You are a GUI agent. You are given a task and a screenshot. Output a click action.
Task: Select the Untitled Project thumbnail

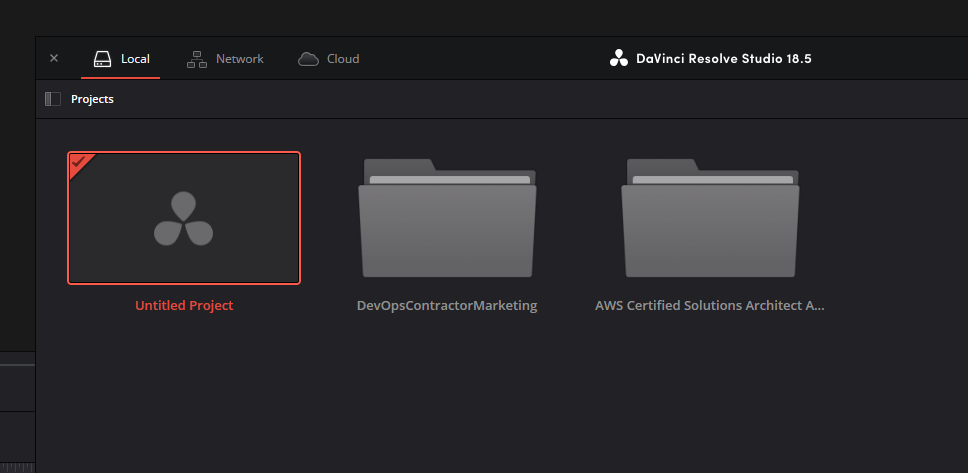click(x=184, y=218)
